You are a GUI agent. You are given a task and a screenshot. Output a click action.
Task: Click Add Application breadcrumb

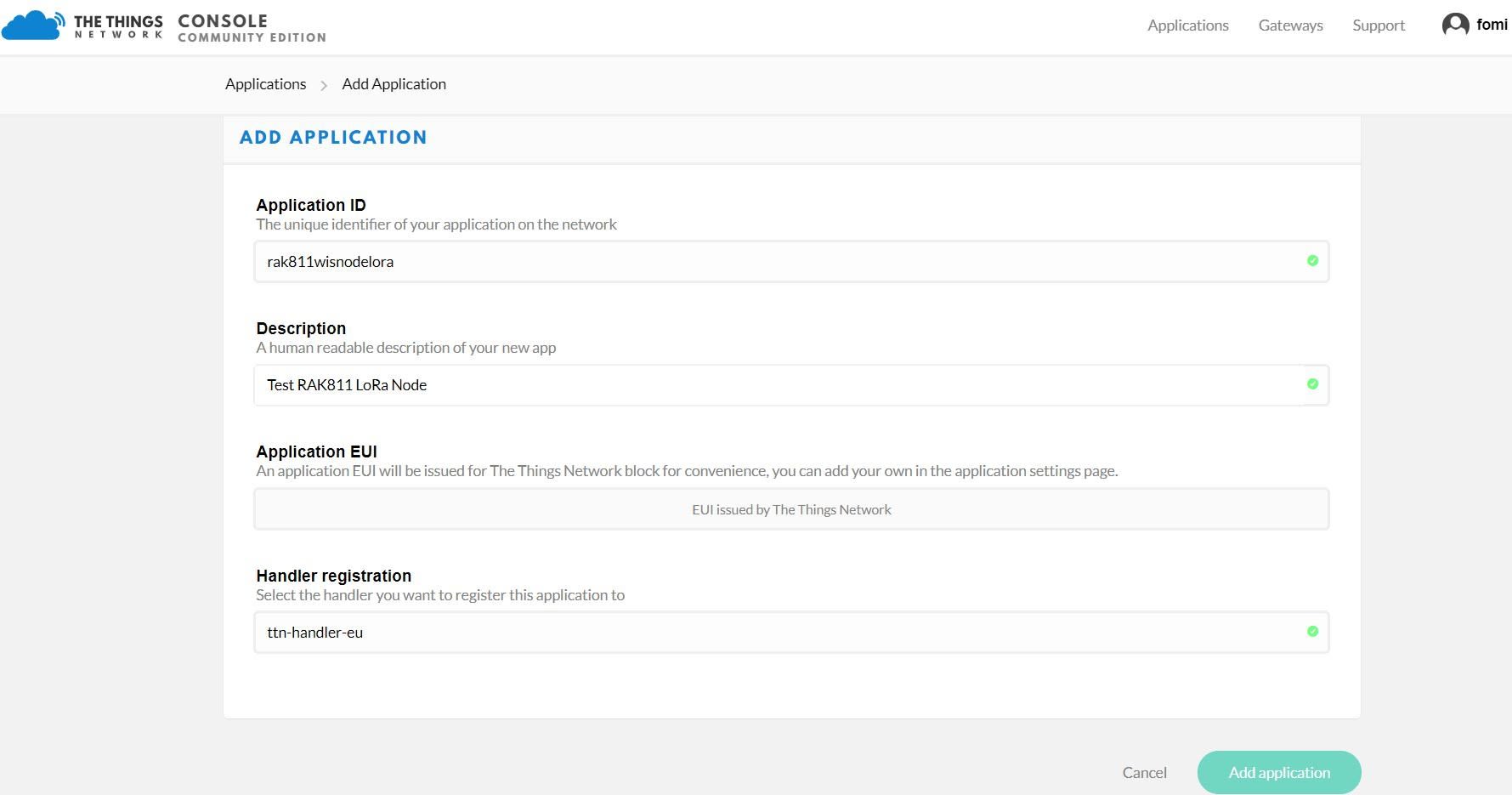click(394, 84)
